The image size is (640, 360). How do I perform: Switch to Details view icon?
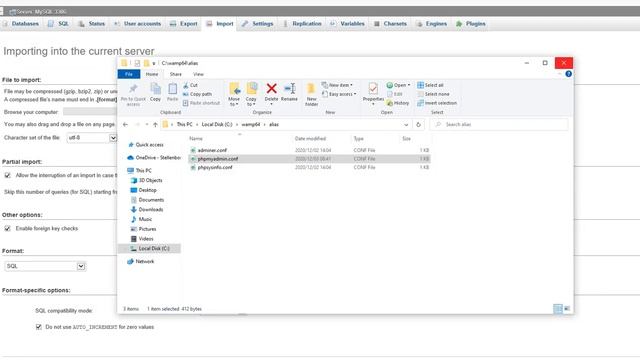(x=558, y=309)
